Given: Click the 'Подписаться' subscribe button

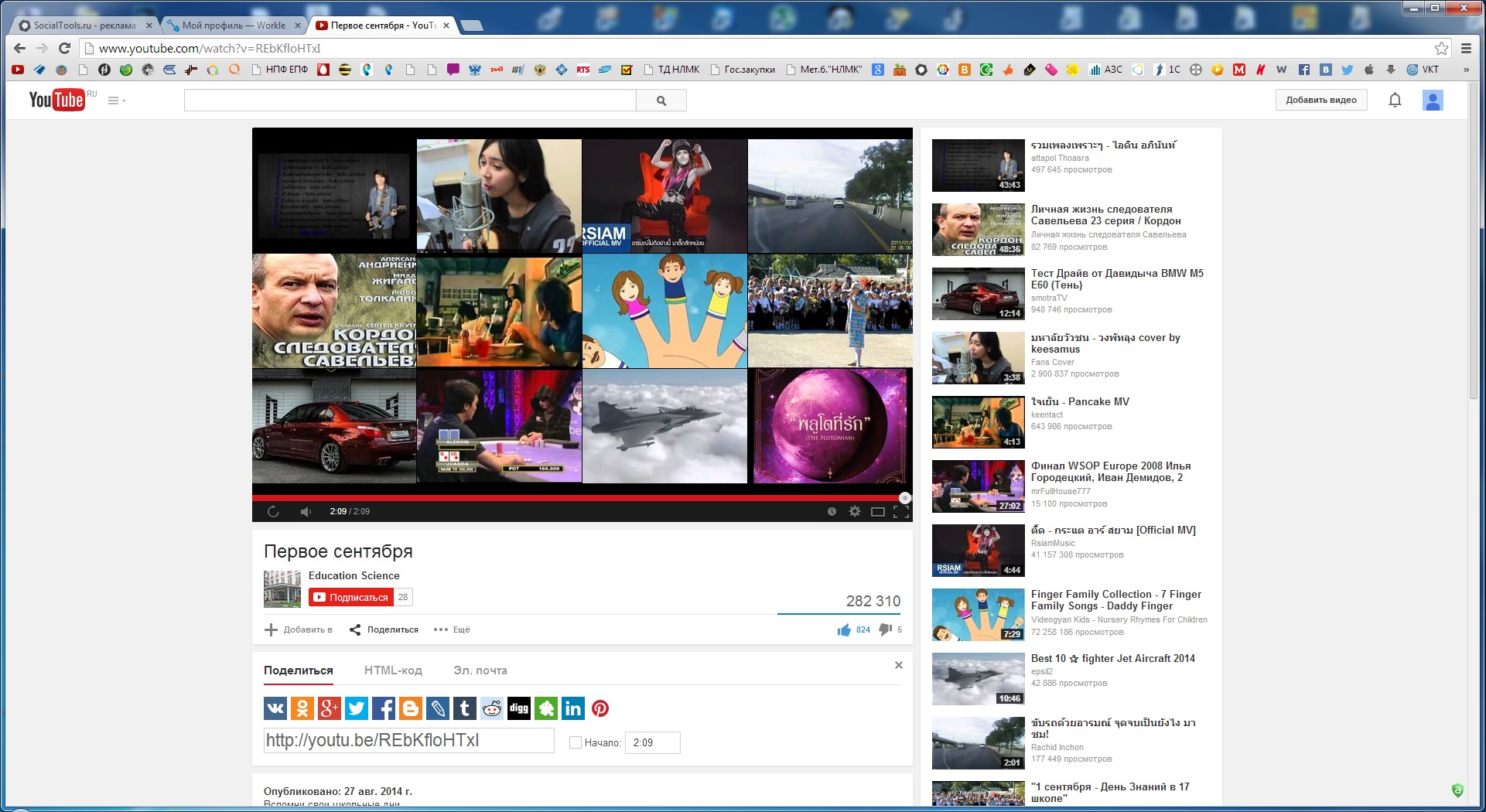Looking at the screenshot, I should [x=351, y=597].
